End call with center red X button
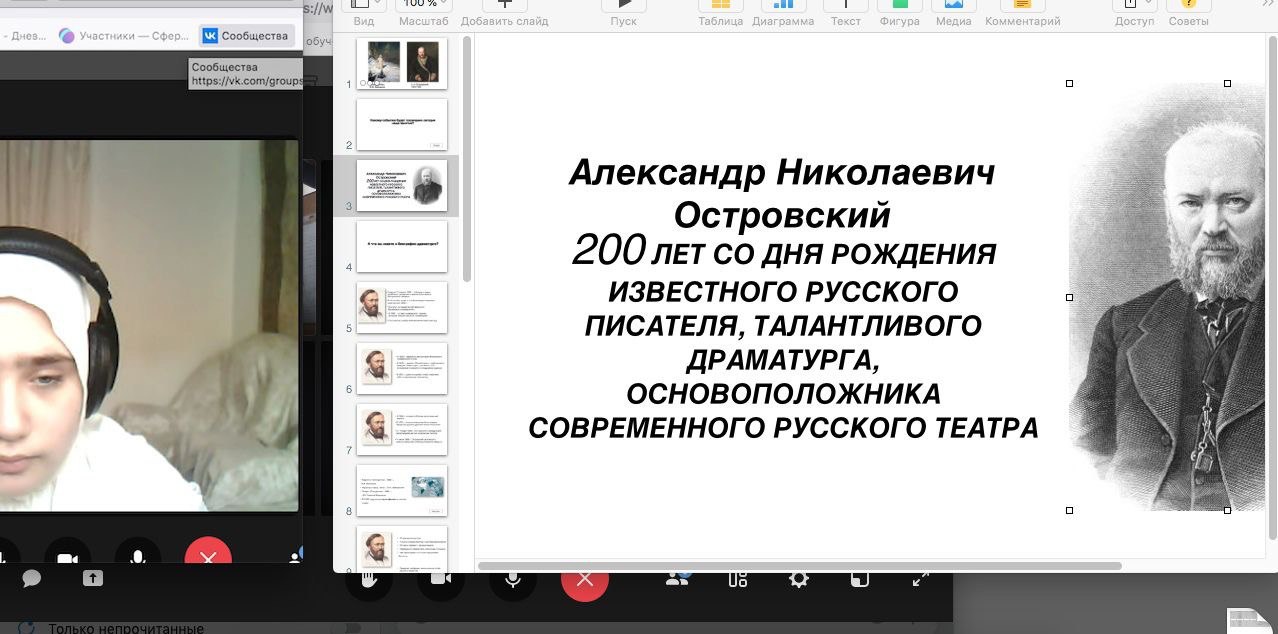1278x634 pixels. point(585,578)
